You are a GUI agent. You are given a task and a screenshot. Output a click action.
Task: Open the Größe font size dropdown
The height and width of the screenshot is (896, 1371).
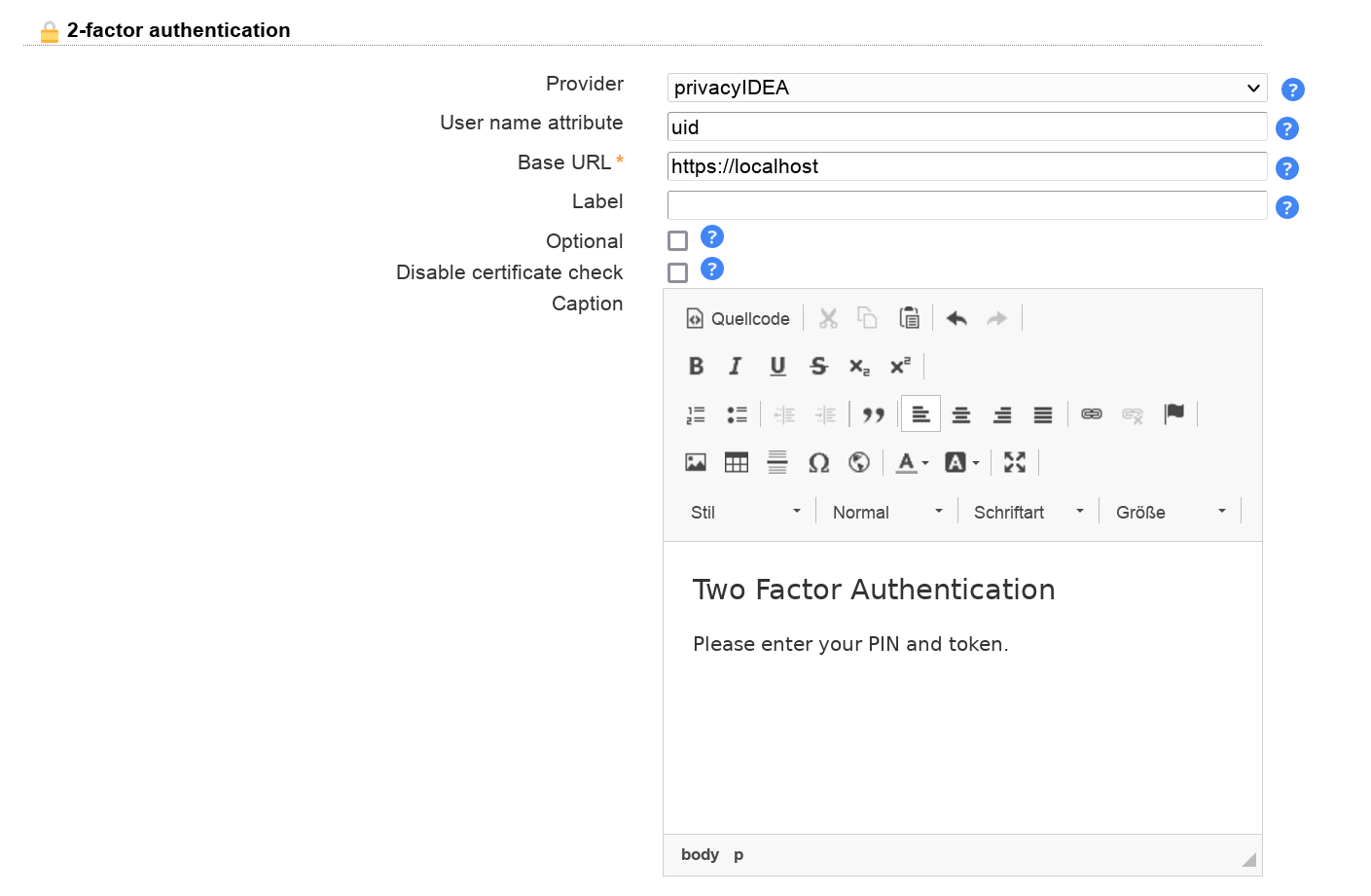point(1170,512)
